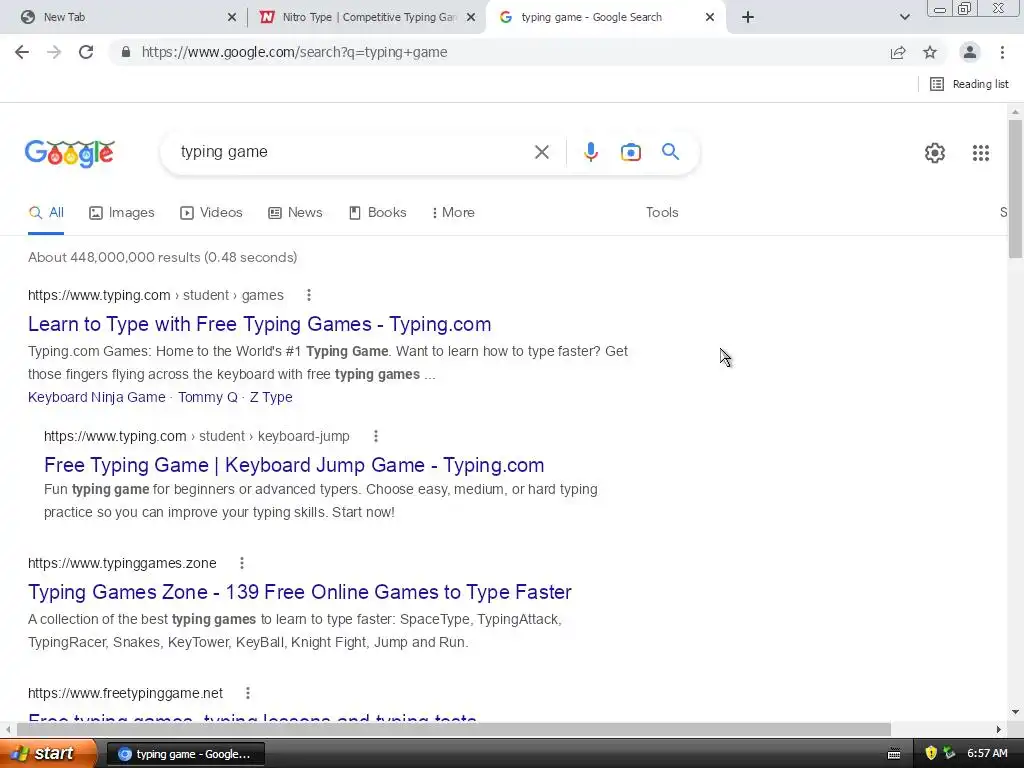The width and height of the screenshot is (1024, 768).
Task: Click the network tray icon
Action: tap(949, 754)
